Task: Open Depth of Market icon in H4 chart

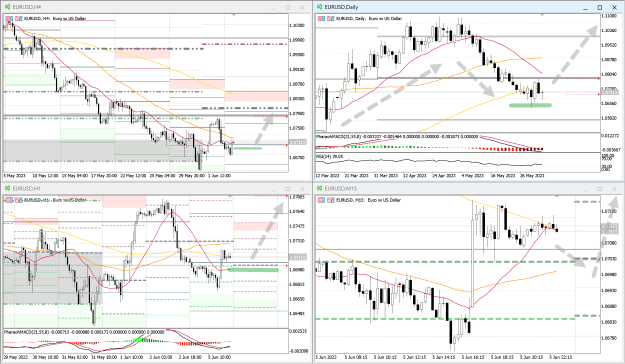Action: point(9,18)
